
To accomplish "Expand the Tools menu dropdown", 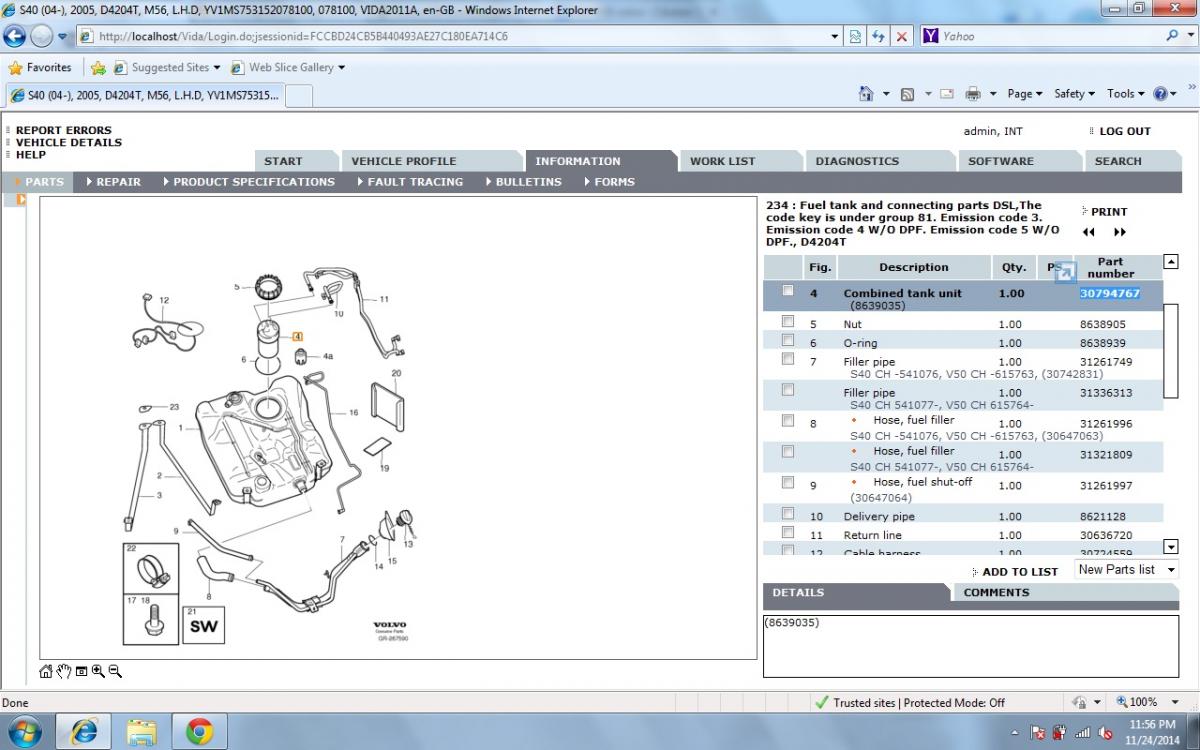I will [1125, 94].
